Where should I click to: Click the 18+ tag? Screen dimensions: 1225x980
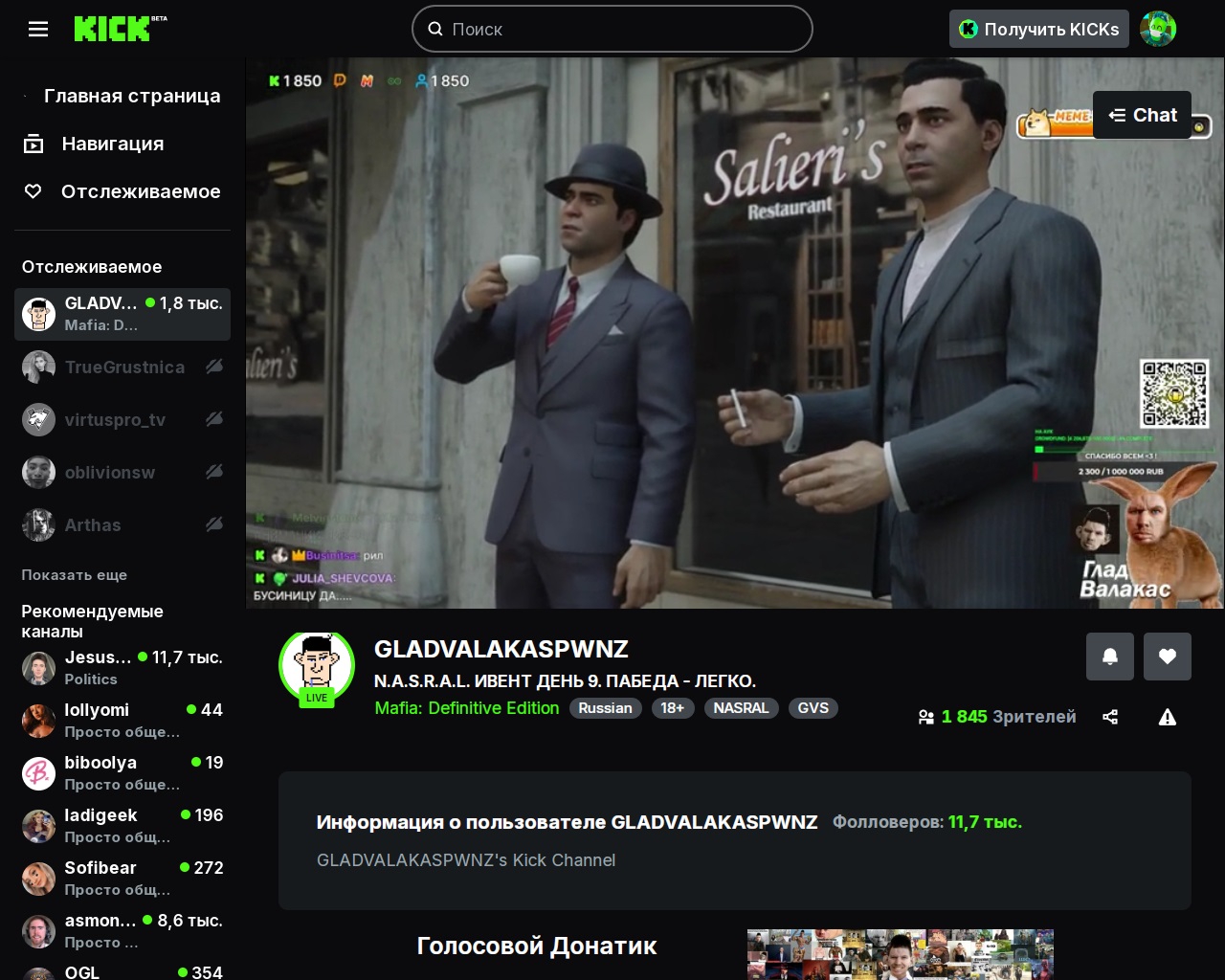pos(673,708)
